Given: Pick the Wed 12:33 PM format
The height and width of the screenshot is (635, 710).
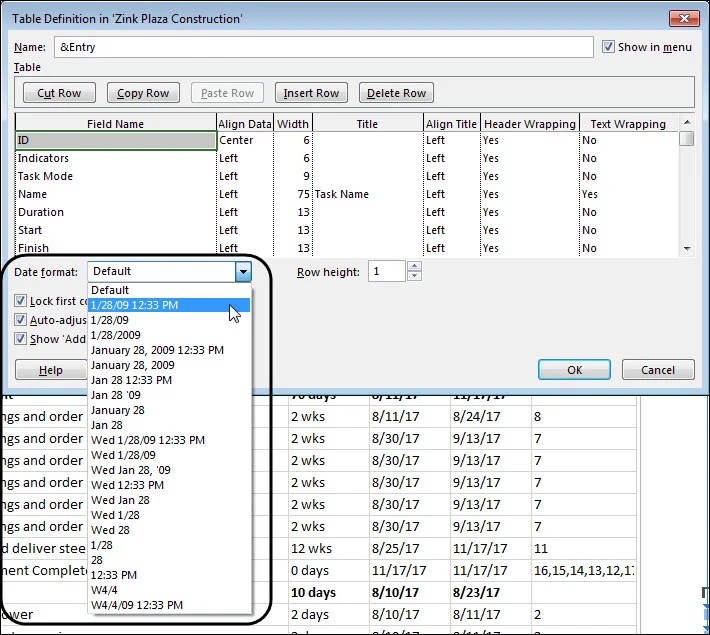Looking at the screenshot, I should 169,485.
